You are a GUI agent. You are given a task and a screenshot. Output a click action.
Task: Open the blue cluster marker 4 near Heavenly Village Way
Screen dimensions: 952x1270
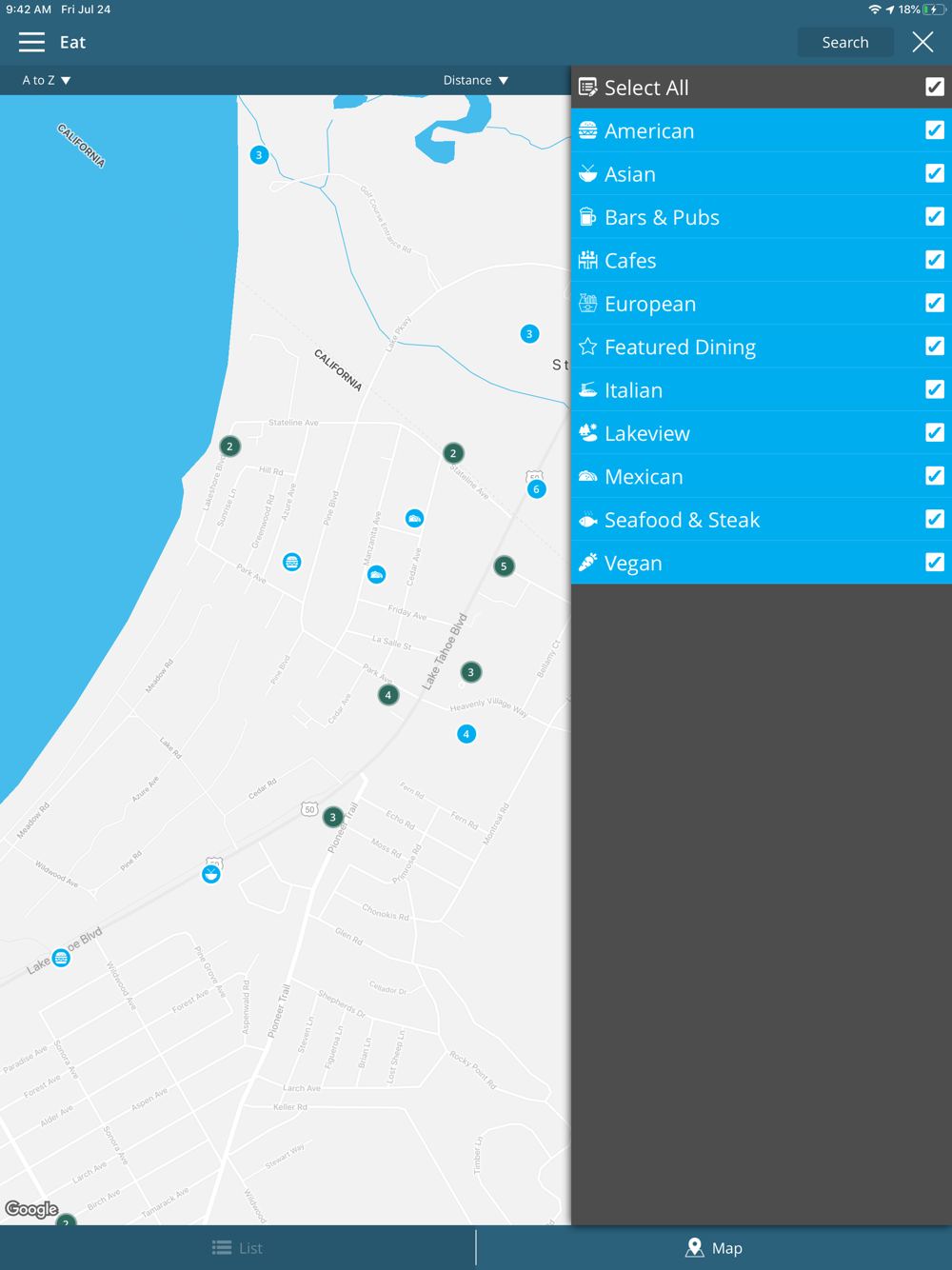click(x=466, y=734)
